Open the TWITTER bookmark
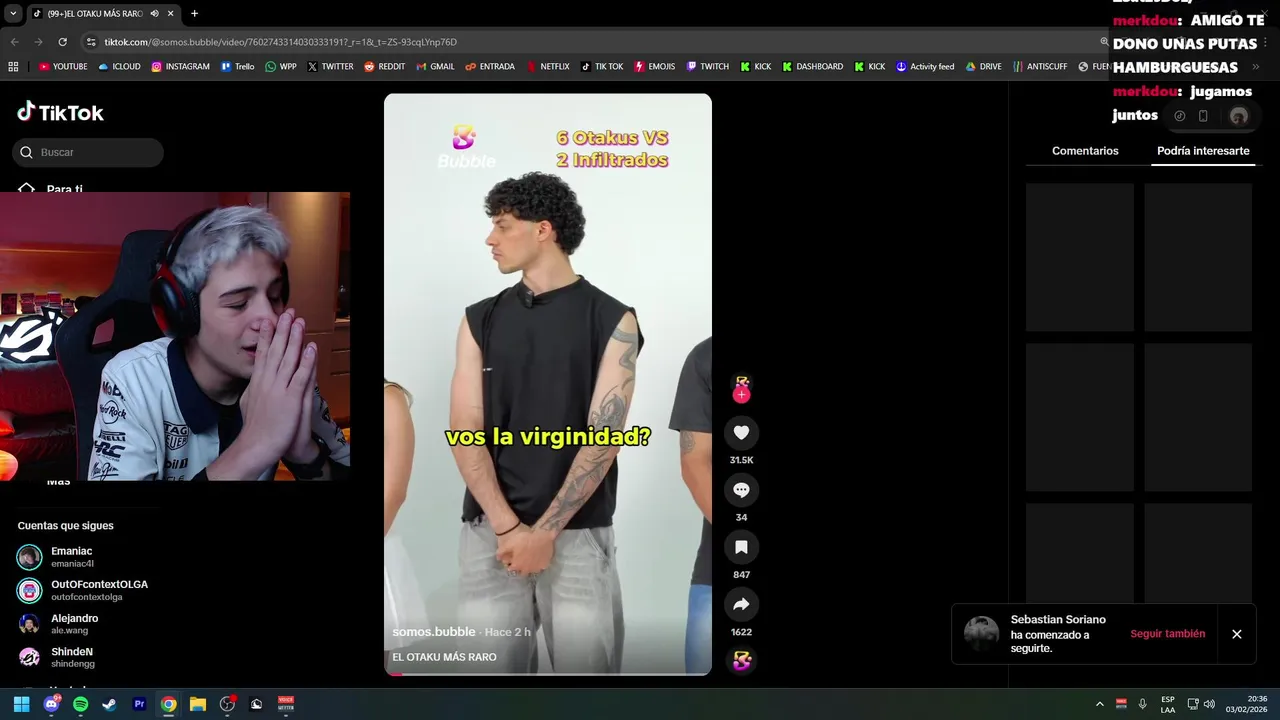Screen dimensions: 1280x720 (x=330, y=67)
